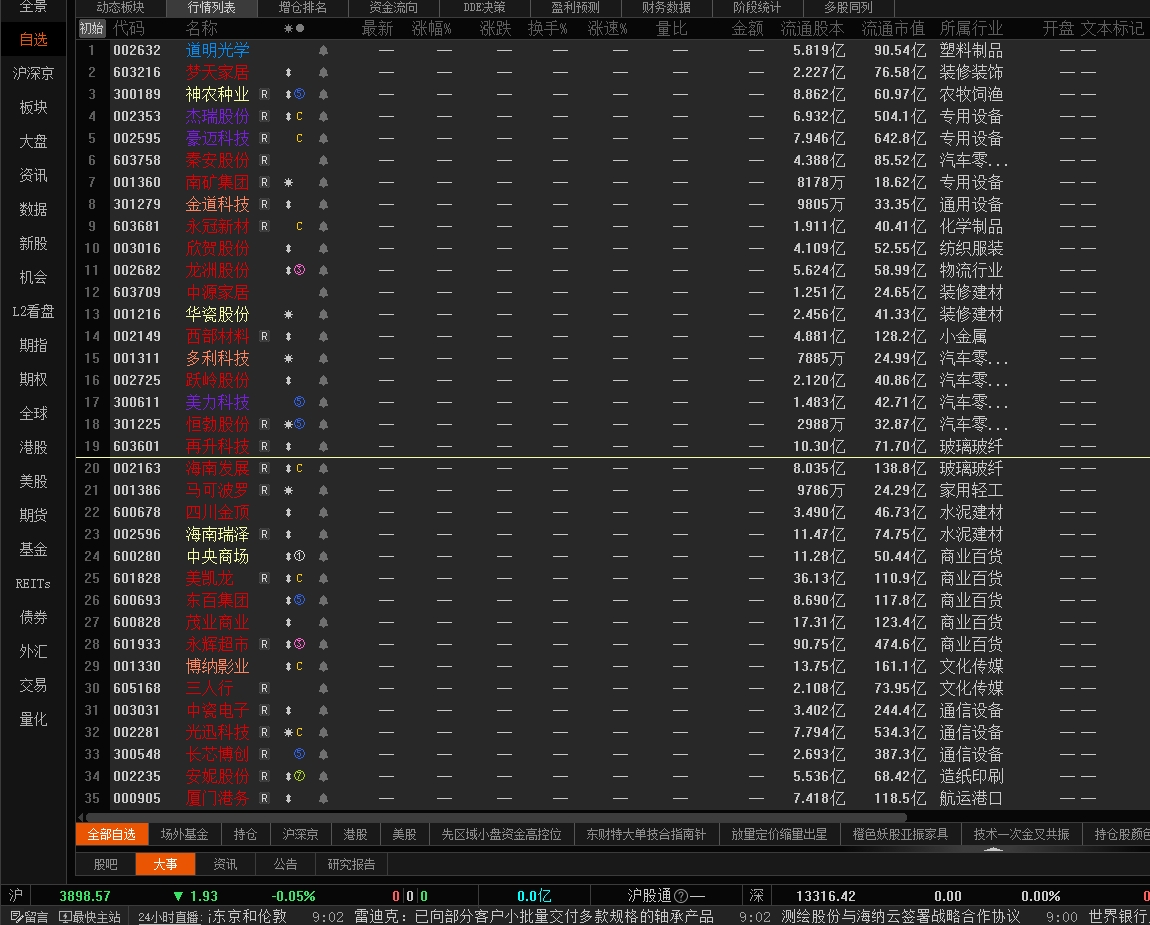
Task: Click the marker column header with asterisk and dot
Action: (x=294, y=29)
